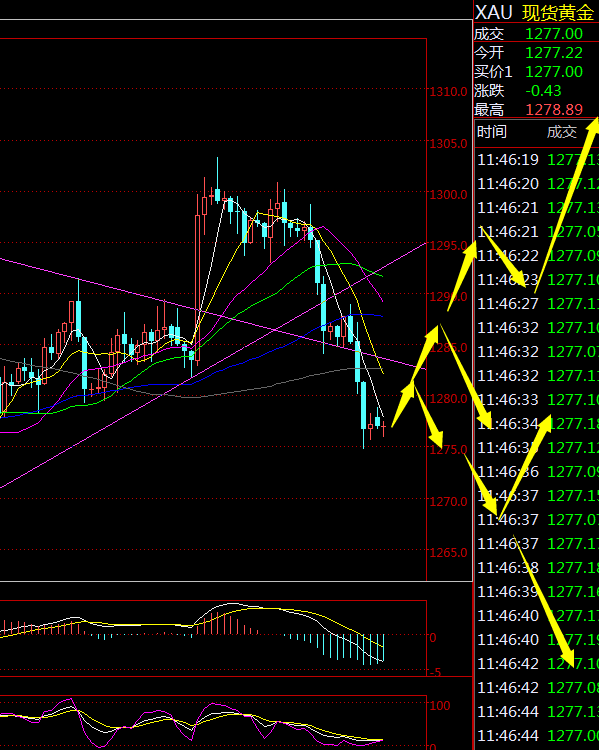Select the tick row at 11:46:20
This screenshot has width=599, height=750.
538,184
